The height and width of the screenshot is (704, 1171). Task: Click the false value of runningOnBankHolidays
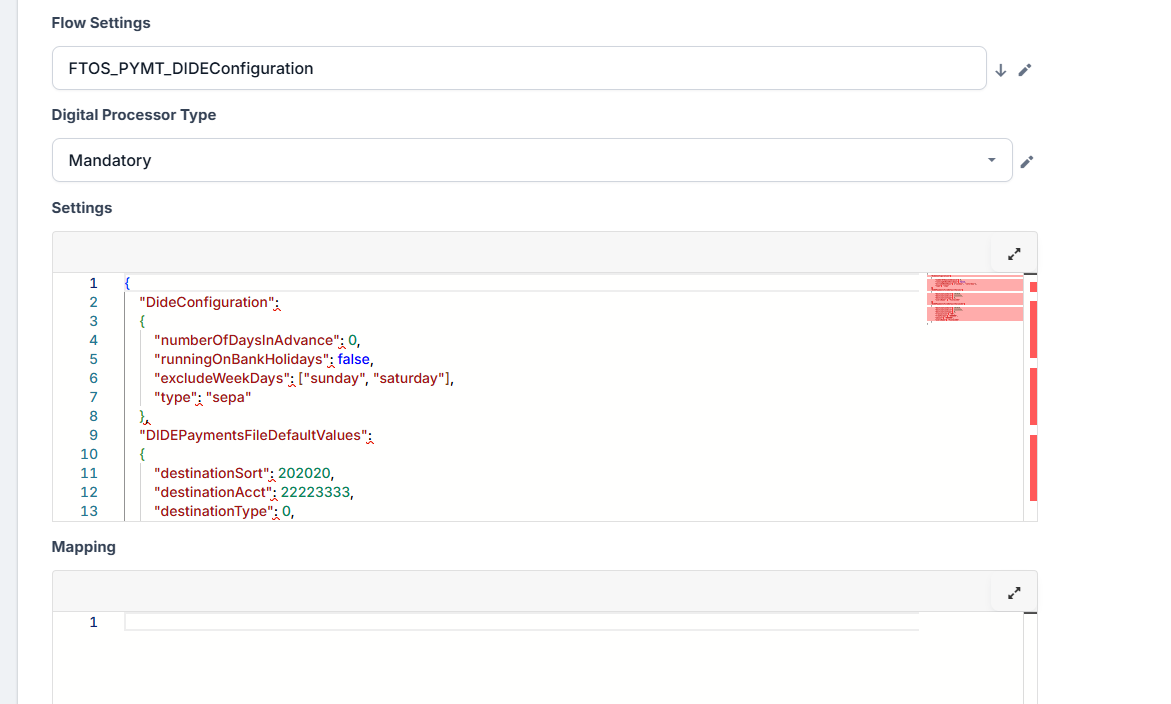coord(354,359)
